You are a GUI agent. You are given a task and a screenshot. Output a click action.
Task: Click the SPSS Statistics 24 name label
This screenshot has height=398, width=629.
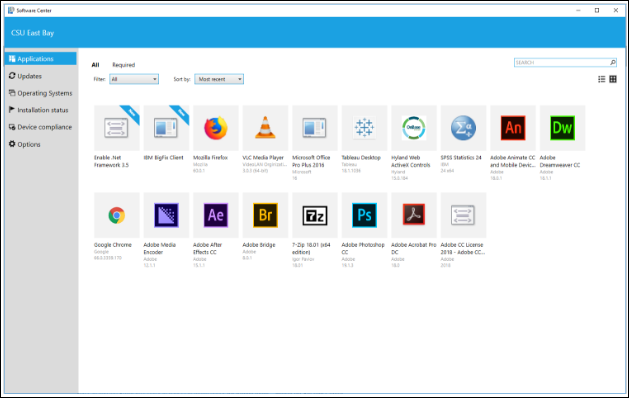coord(461,158)
